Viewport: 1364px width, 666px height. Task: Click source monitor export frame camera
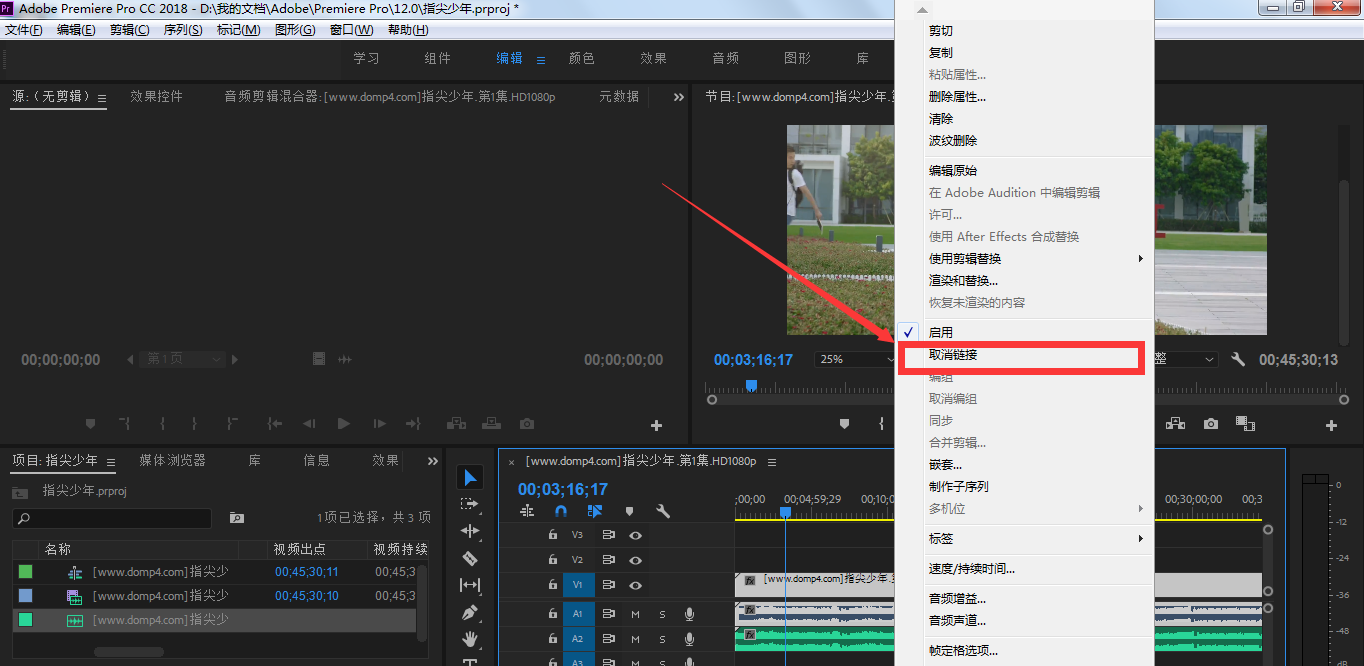coord(527,424)
